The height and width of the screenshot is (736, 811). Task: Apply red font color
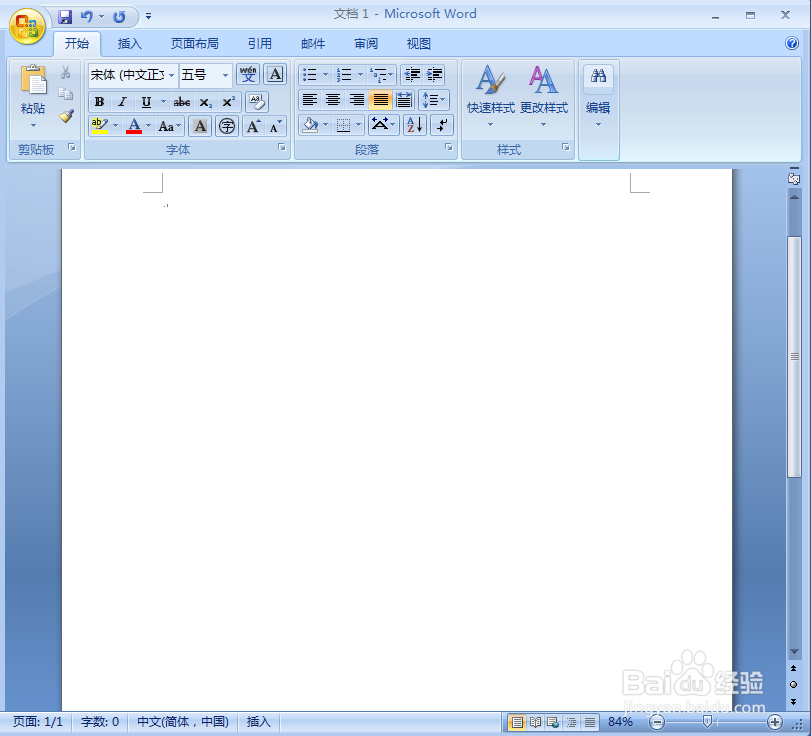[x=134, y=126]
